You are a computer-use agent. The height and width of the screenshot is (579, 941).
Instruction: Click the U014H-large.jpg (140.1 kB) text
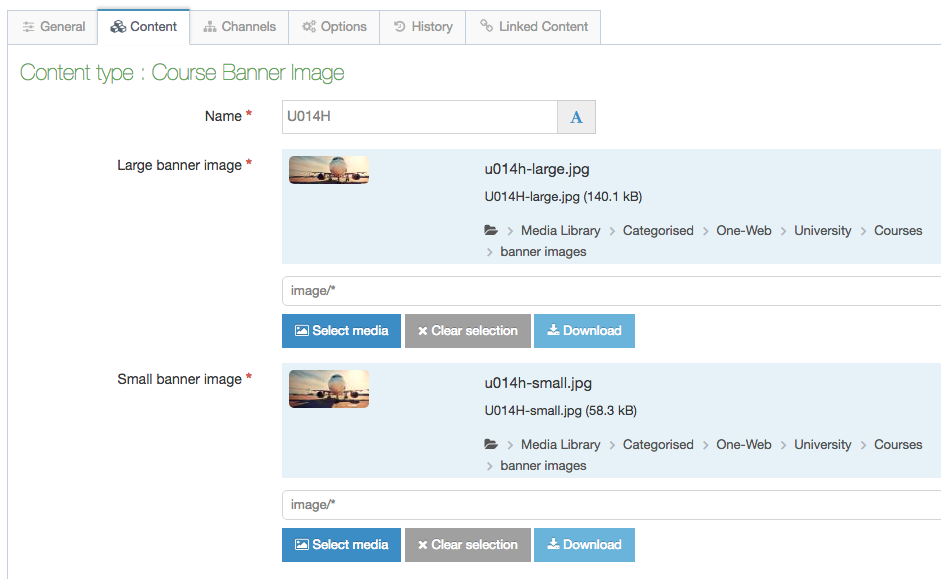[563, 197]
